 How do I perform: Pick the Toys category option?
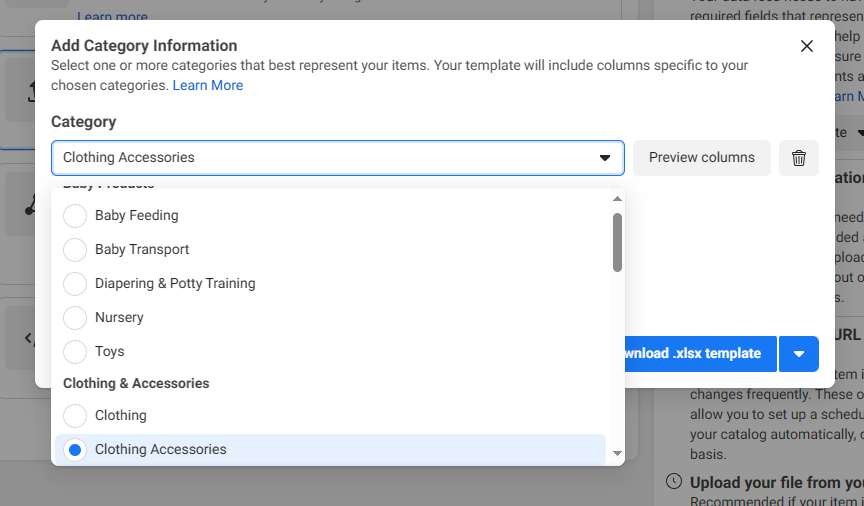[x=75, y=352]
